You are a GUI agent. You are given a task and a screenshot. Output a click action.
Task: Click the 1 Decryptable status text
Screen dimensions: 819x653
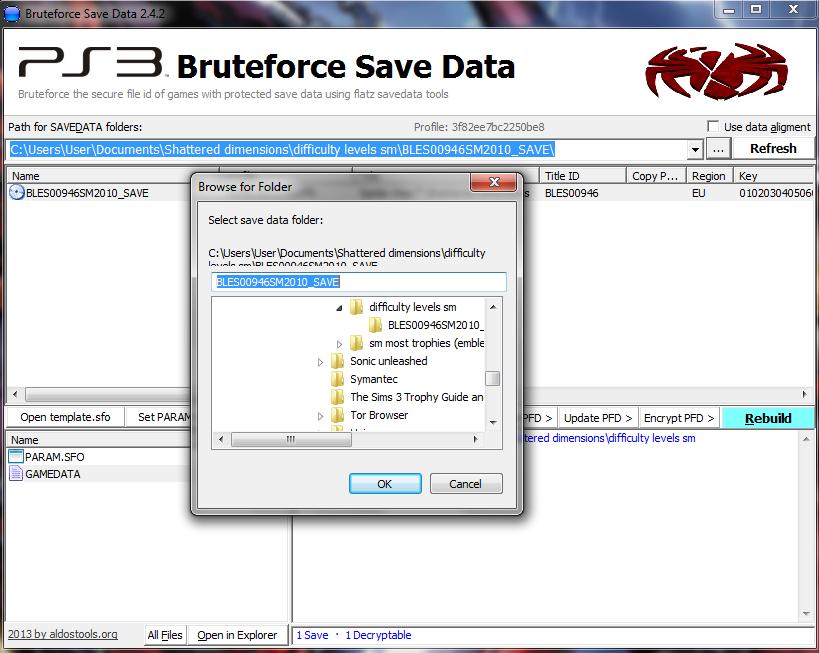coord(378,635)
